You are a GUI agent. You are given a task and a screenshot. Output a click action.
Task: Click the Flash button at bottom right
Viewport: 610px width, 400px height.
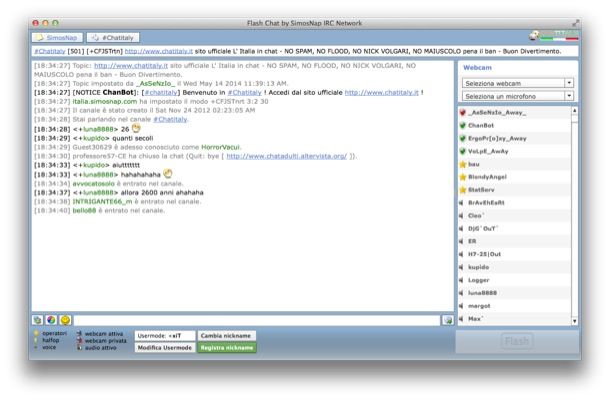(x=517, y=341)
